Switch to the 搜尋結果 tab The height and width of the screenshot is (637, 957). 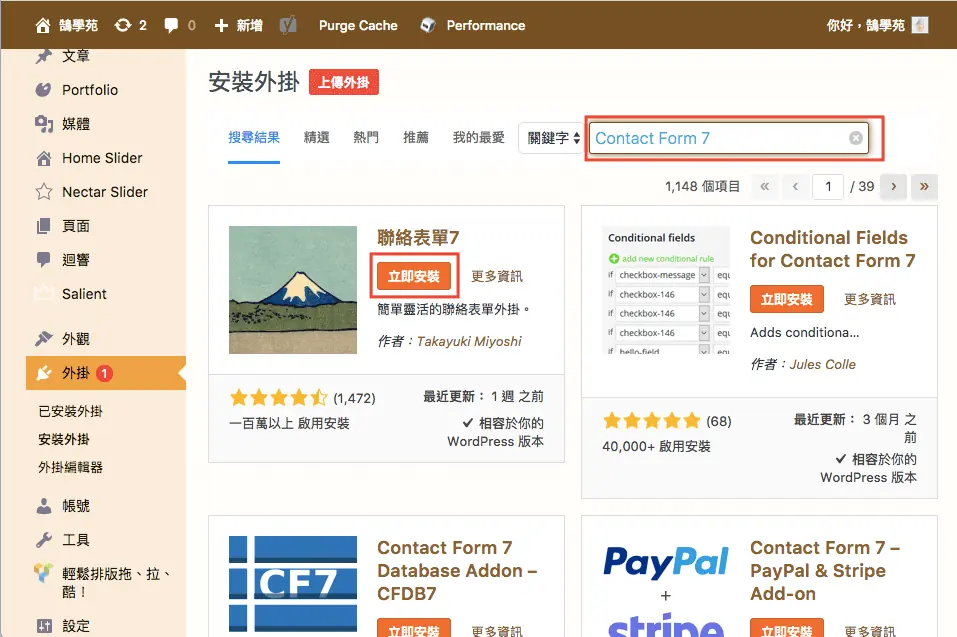(x=254, y=138)
